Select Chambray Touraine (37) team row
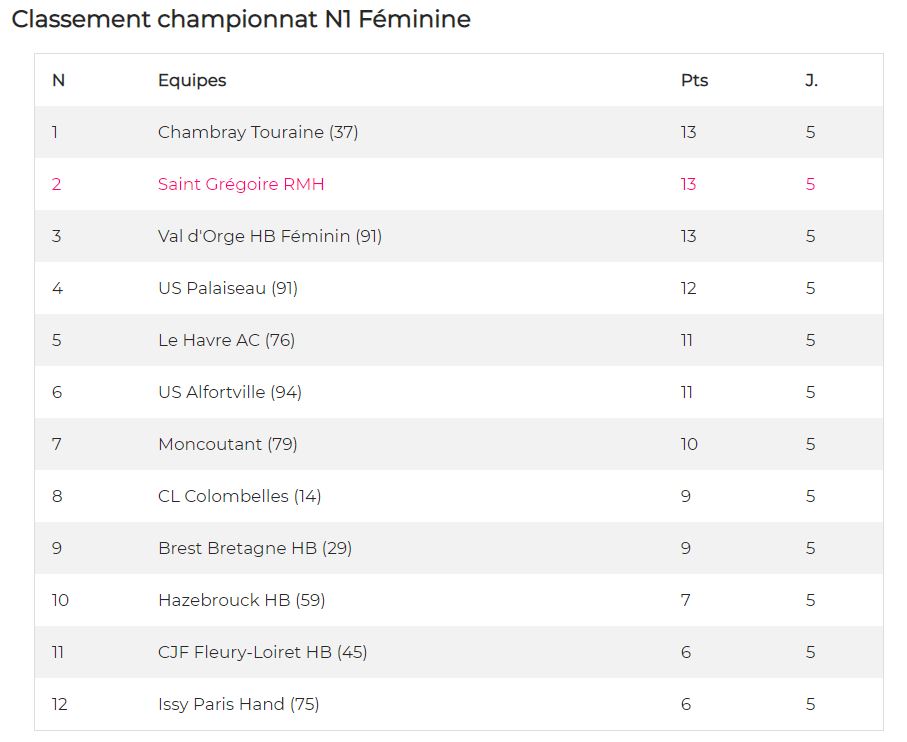Image resolution: width=907 pixels, height=742 pixels. [x=459, y=132]
